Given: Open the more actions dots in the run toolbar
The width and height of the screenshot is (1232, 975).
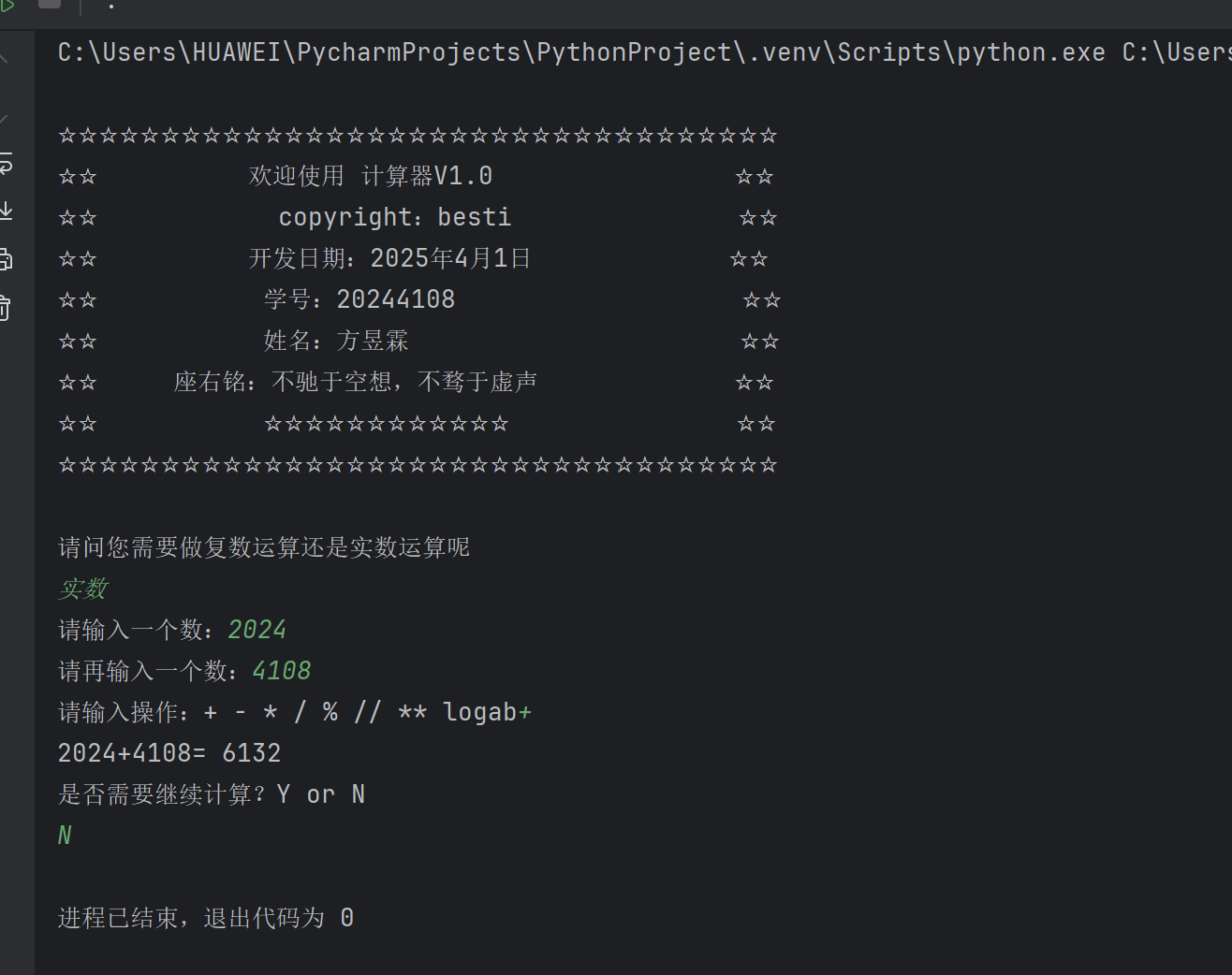Looking at the screenshot, I should 111,6.
